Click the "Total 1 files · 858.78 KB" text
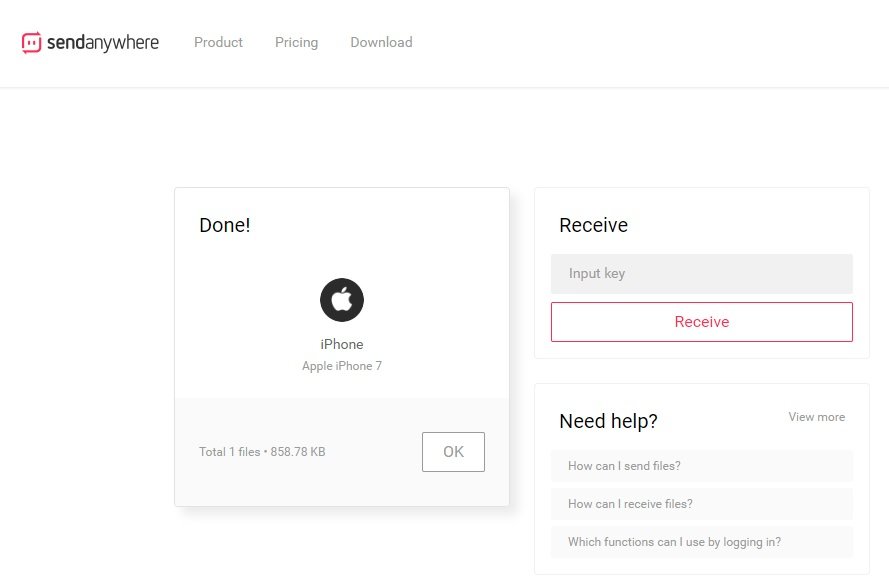 coord(262,452)
